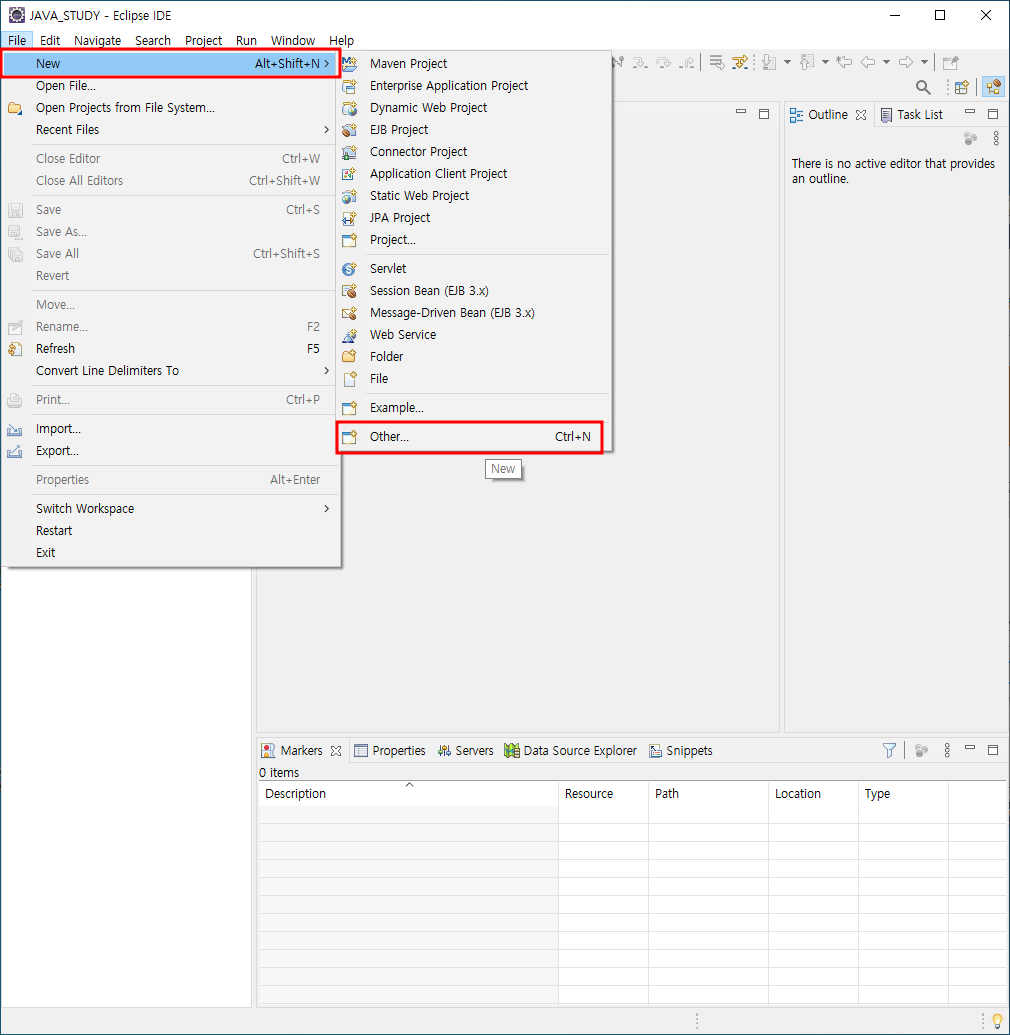Open the Forward history dropdown arrow
This screenshot has width=1010, height=1035.
[924, 63]
